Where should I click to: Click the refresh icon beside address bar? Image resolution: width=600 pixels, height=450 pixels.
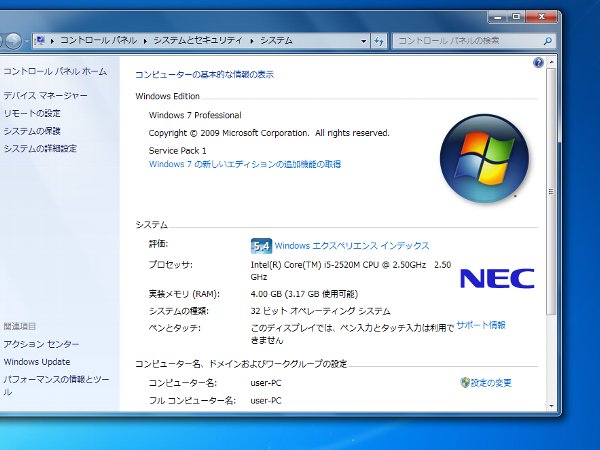pyautogui.click(x=379, y=41)
